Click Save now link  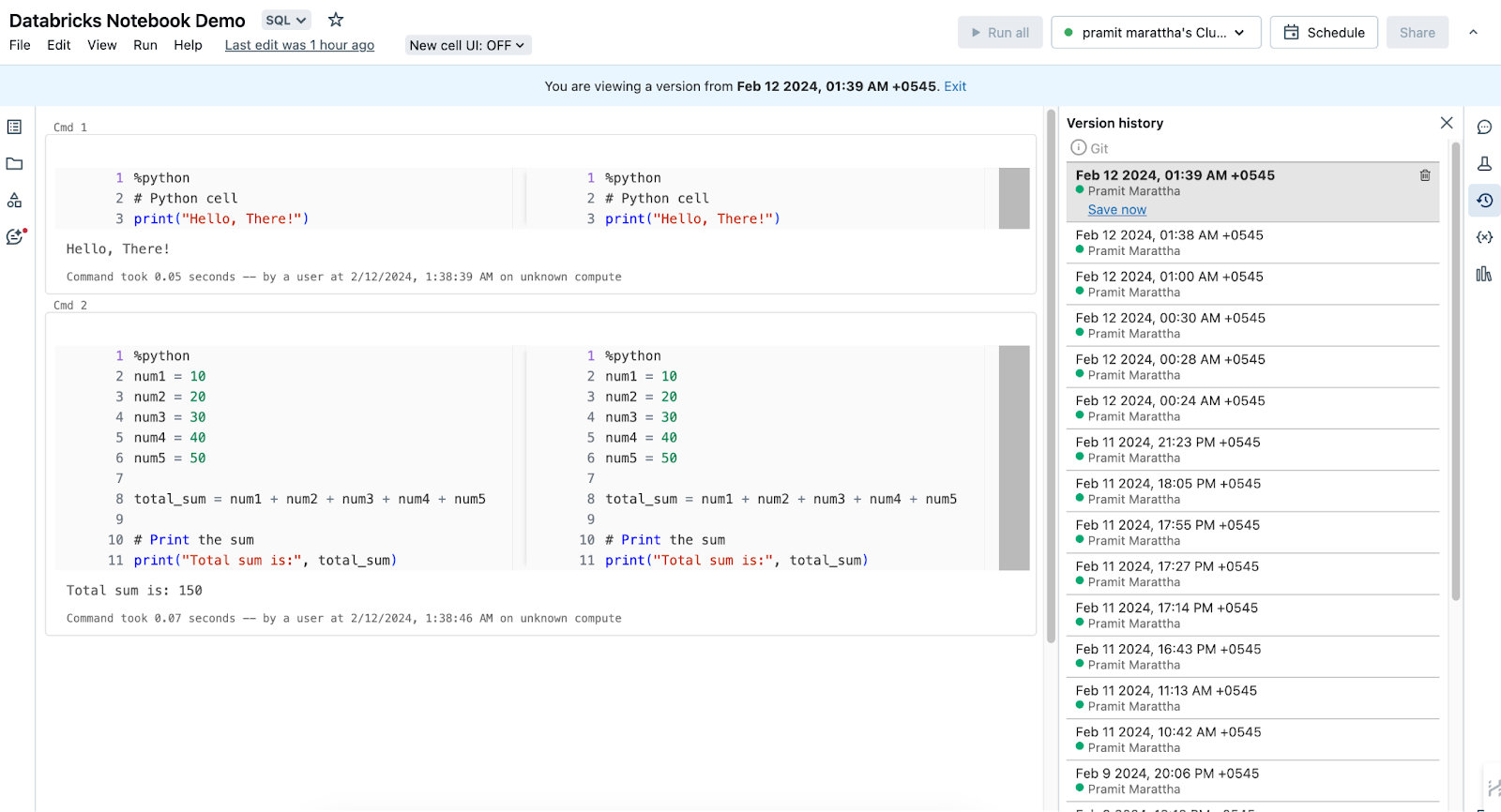click(x=1116, y=210)
